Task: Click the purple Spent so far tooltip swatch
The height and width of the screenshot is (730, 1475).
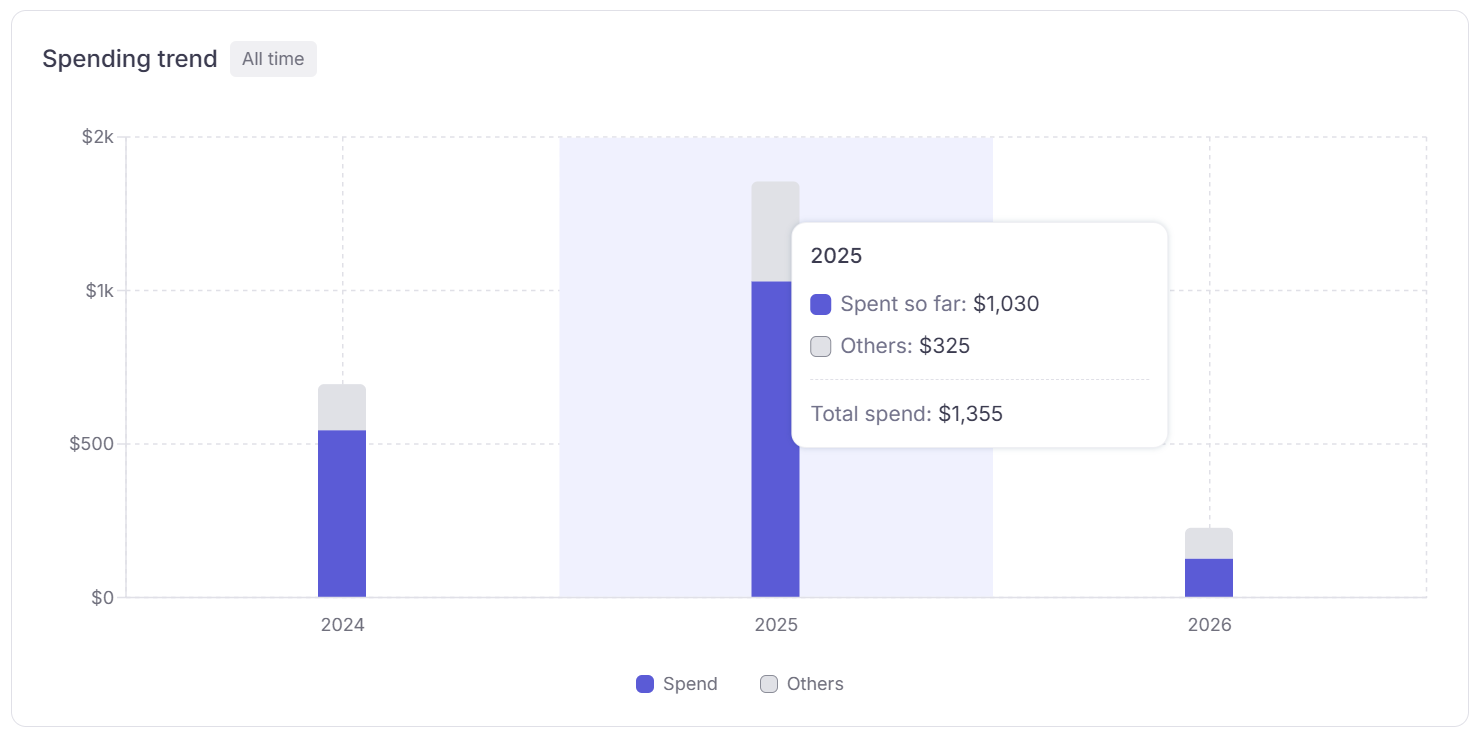Action: pos(821,304)
